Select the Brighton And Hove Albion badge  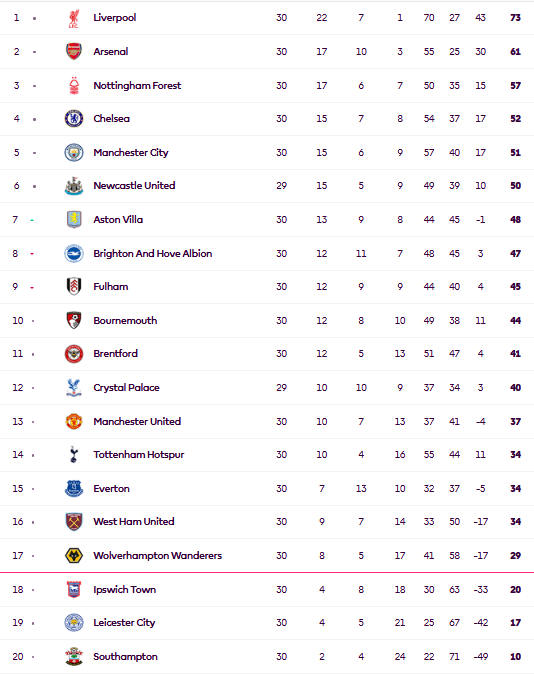point(74,253)
